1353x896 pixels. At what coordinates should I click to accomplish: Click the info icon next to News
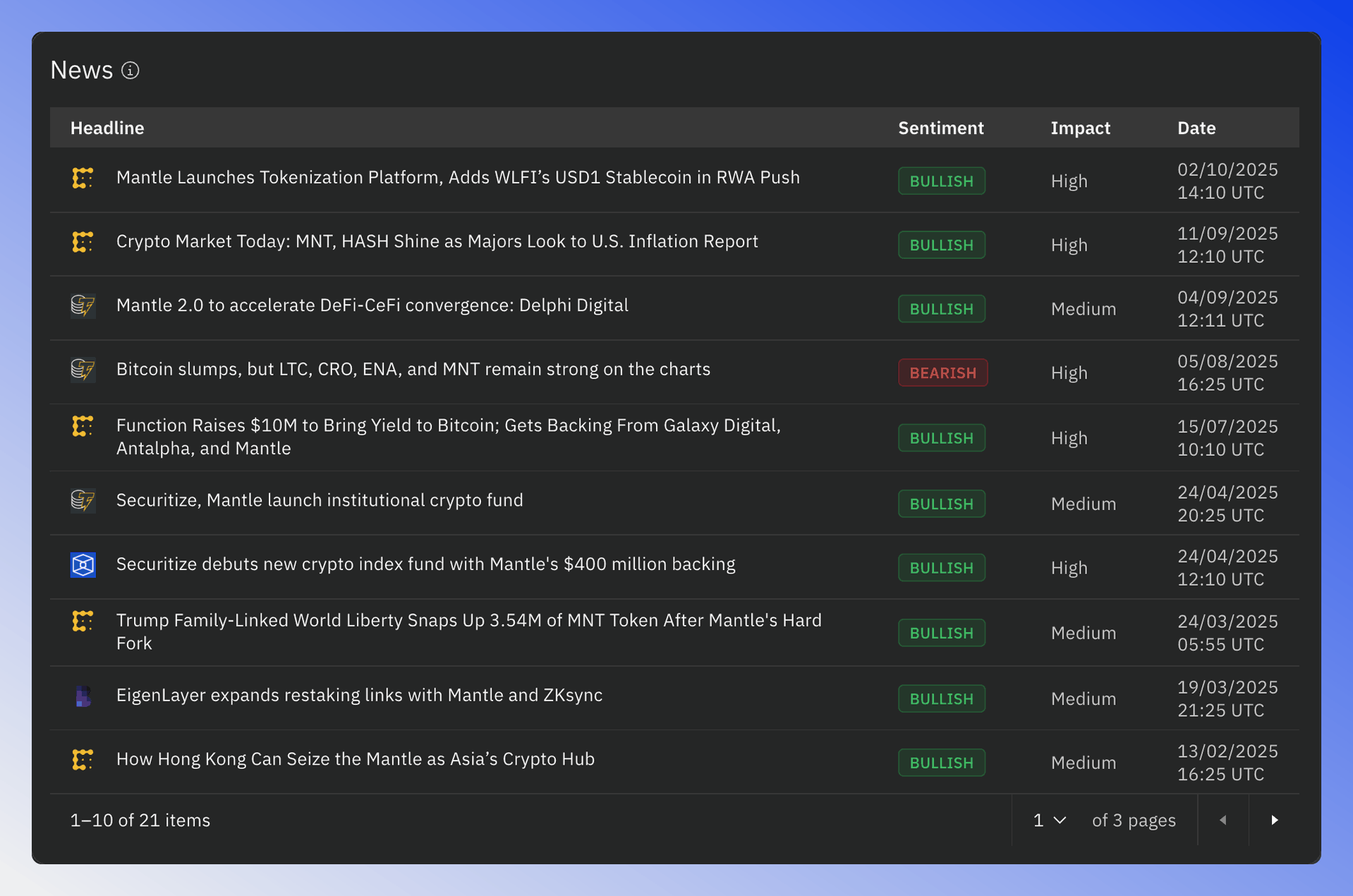point(130,71)
